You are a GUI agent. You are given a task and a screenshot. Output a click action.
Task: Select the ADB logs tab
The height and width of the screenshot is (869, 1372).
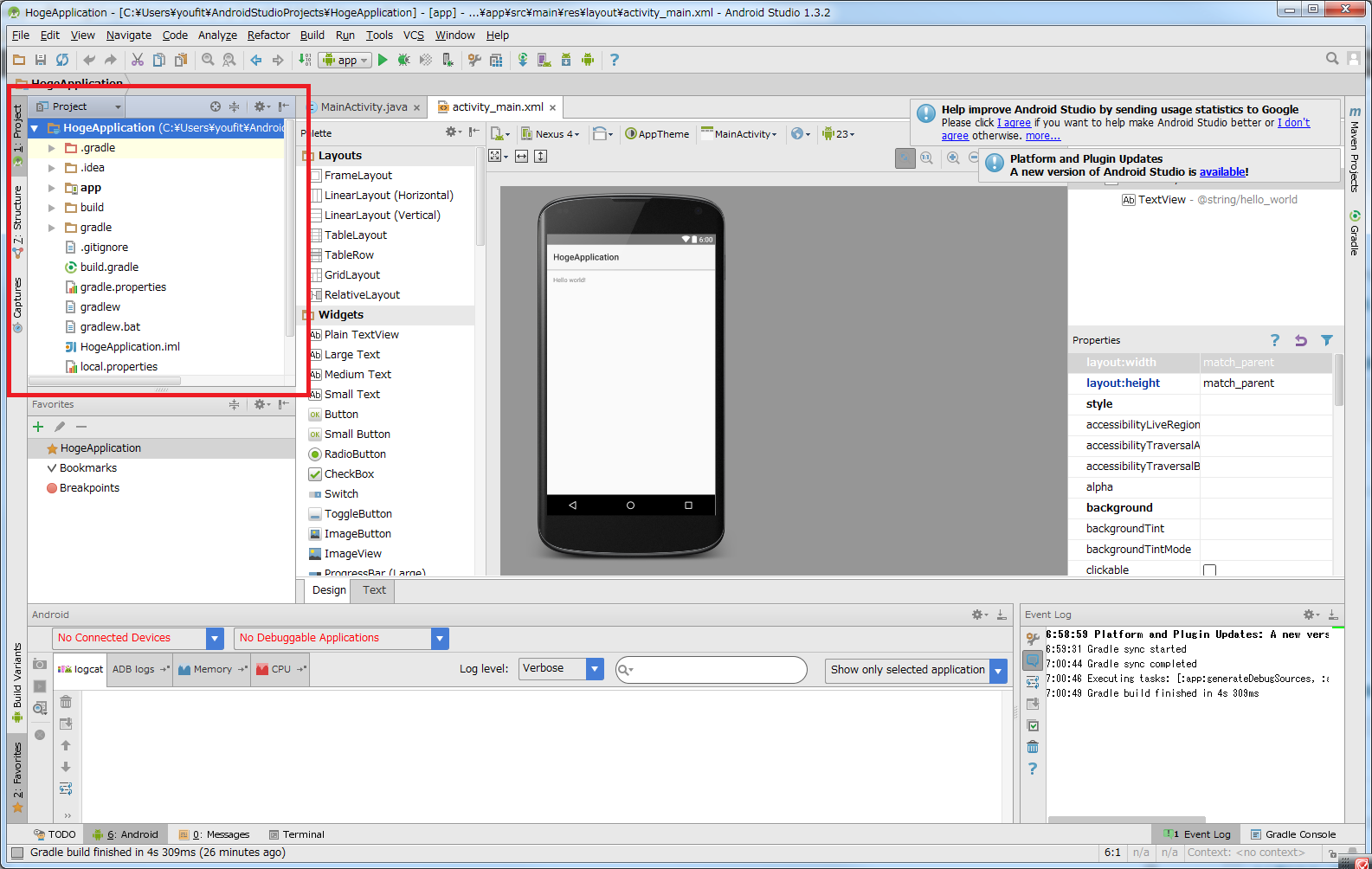tap(138, 669)
